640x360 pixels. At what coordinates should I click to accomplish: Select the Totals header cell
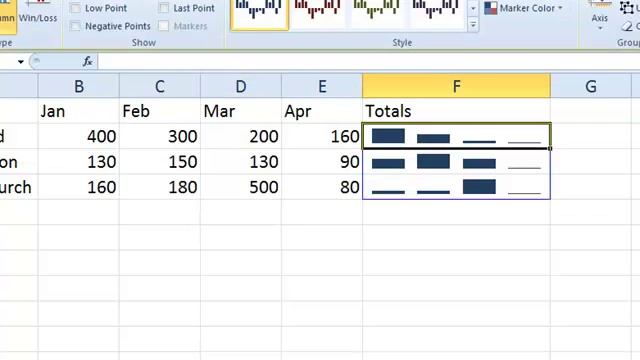click(x=456, y=111)
